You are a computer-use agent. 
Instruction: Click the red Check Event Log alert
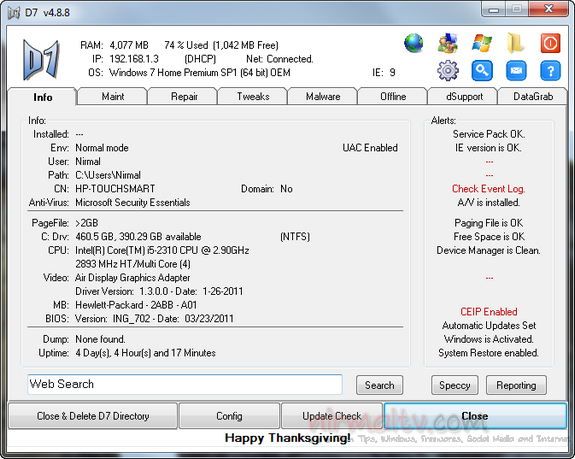pos(488,189)
